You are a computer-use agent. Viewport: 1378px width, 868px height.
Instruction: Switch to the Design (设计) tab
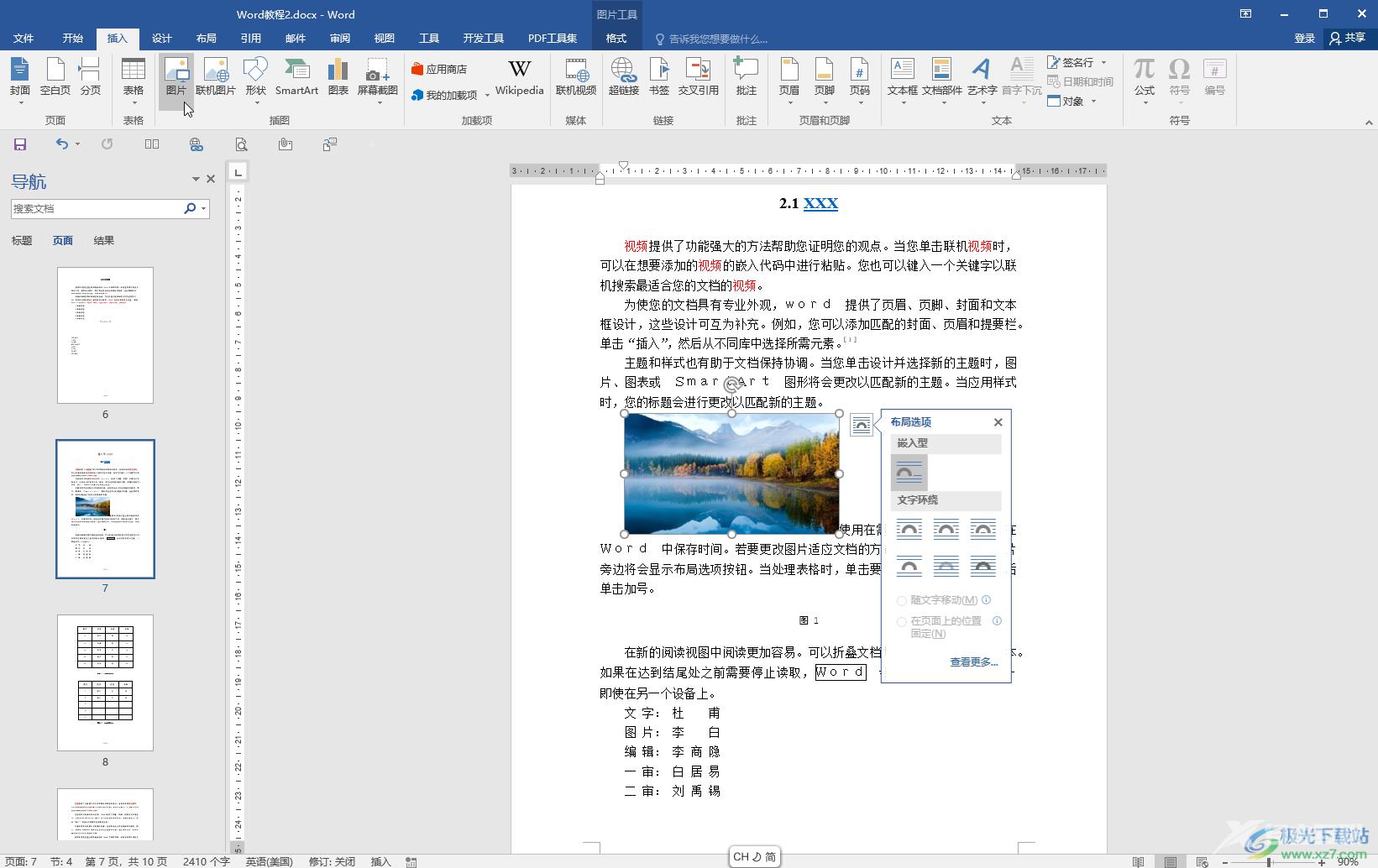click(162, 39)
